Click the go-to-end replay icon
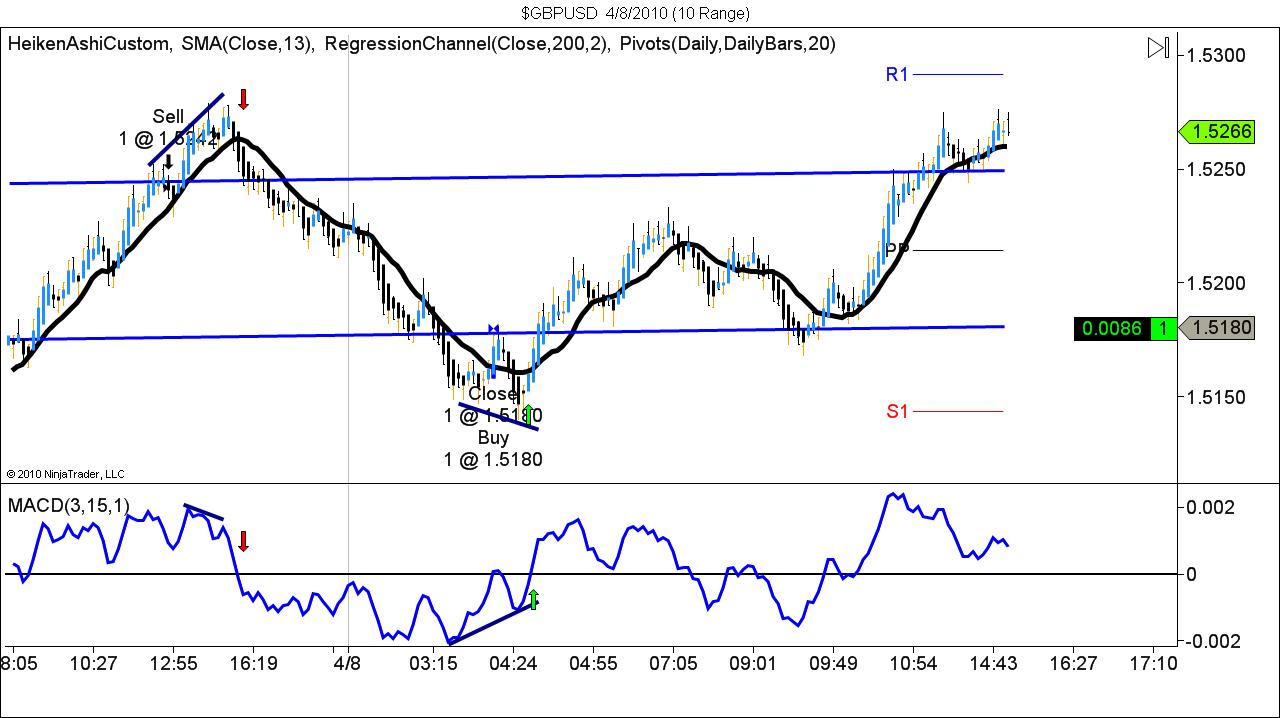Screen dimensions: 1280x718 tap(1158, 45)
